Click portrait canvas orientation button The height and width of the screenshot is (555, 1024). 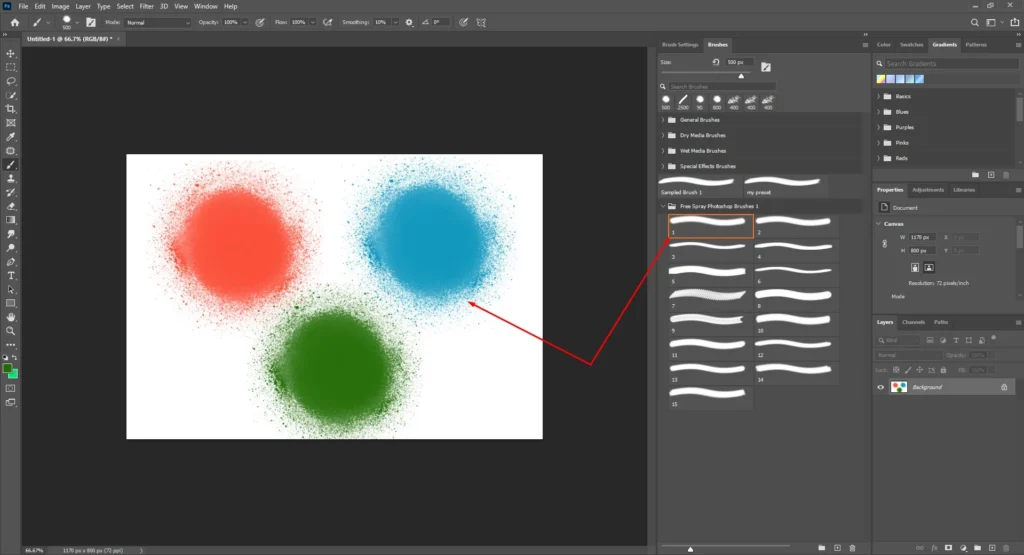(x=915, y=268)
